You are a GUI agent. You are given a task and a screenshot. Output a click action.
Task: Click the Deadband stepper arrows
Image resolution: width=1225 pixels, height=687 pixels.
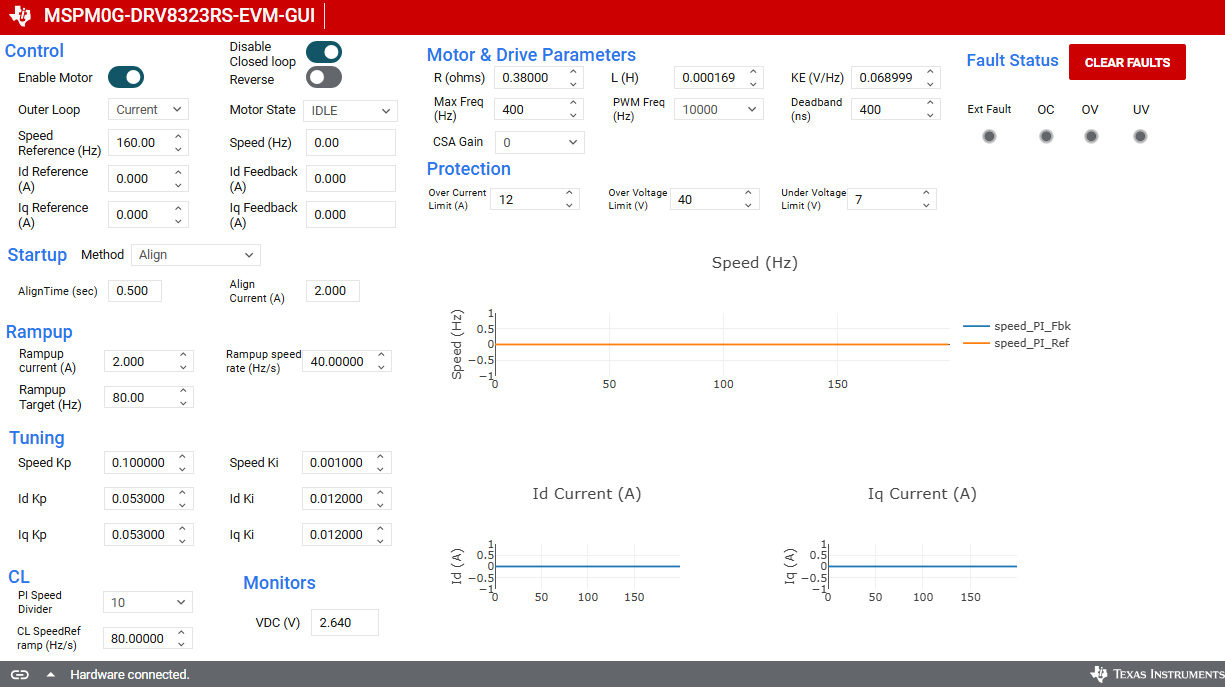931,109
